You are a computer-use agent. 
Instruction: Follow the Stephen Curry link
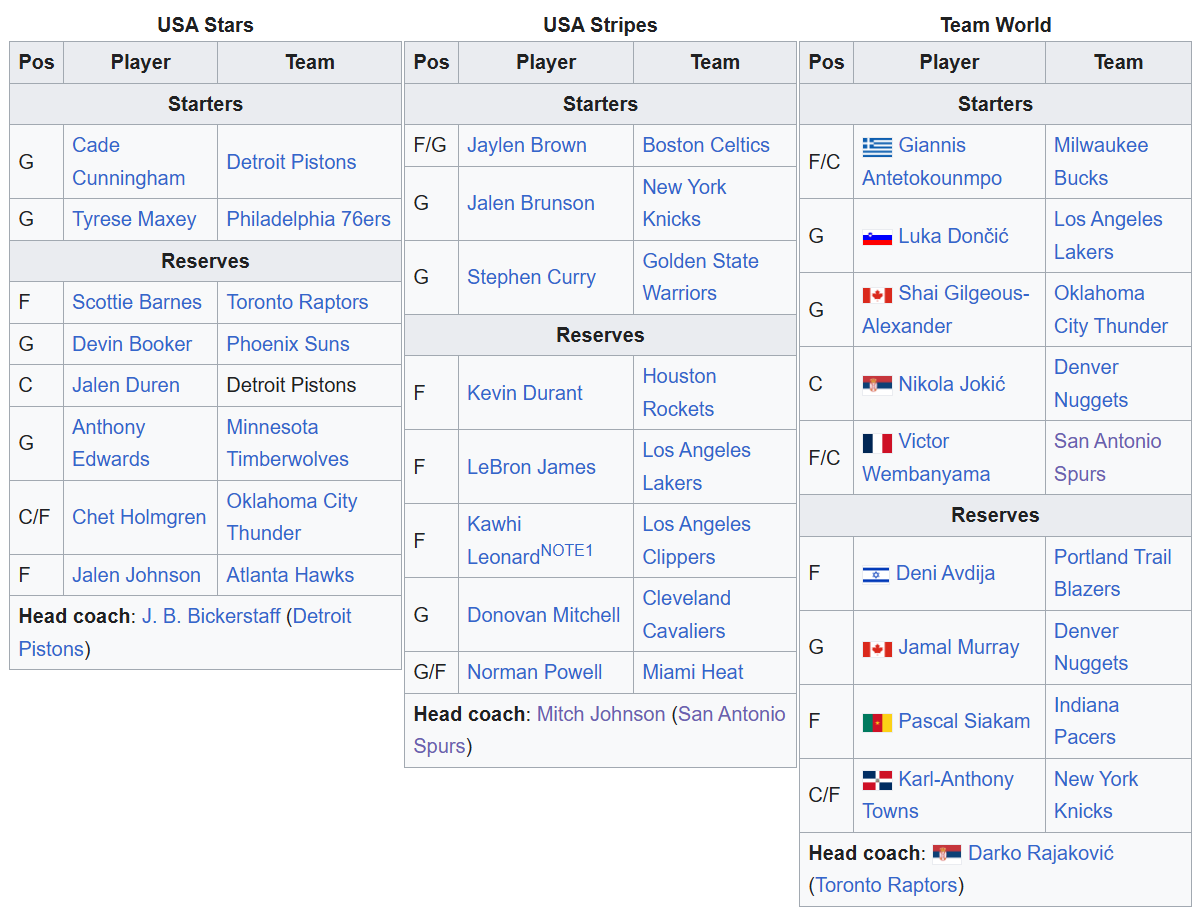(531, 277)
